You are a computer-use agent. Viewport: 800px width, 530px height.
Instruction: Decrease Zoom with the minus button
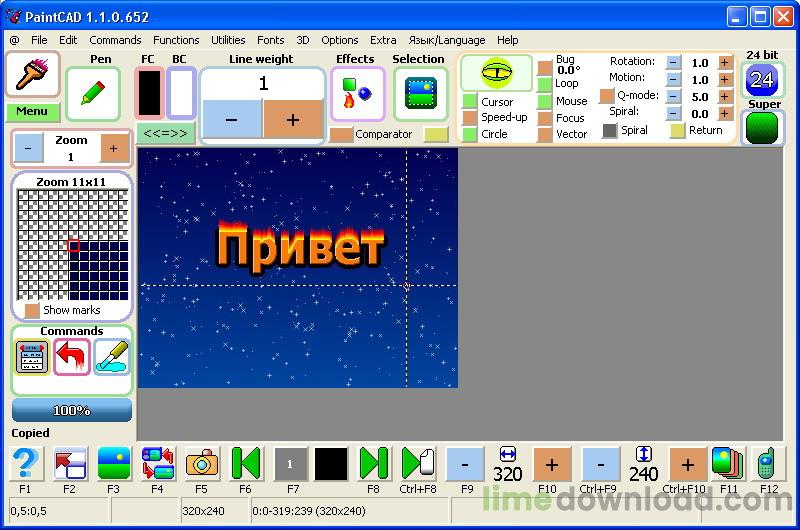pos(28,148)
